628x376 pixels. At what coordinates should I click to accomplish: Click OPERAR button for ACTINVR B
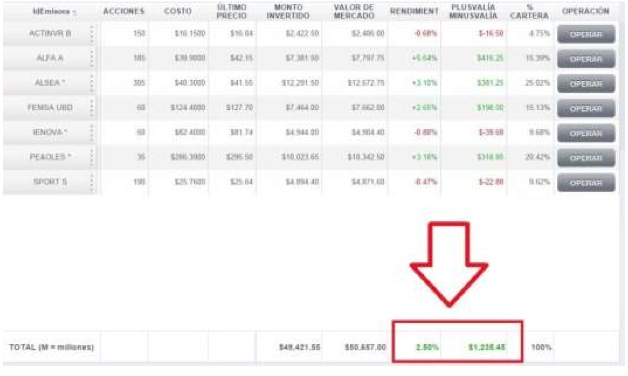(x=586, y=34)
